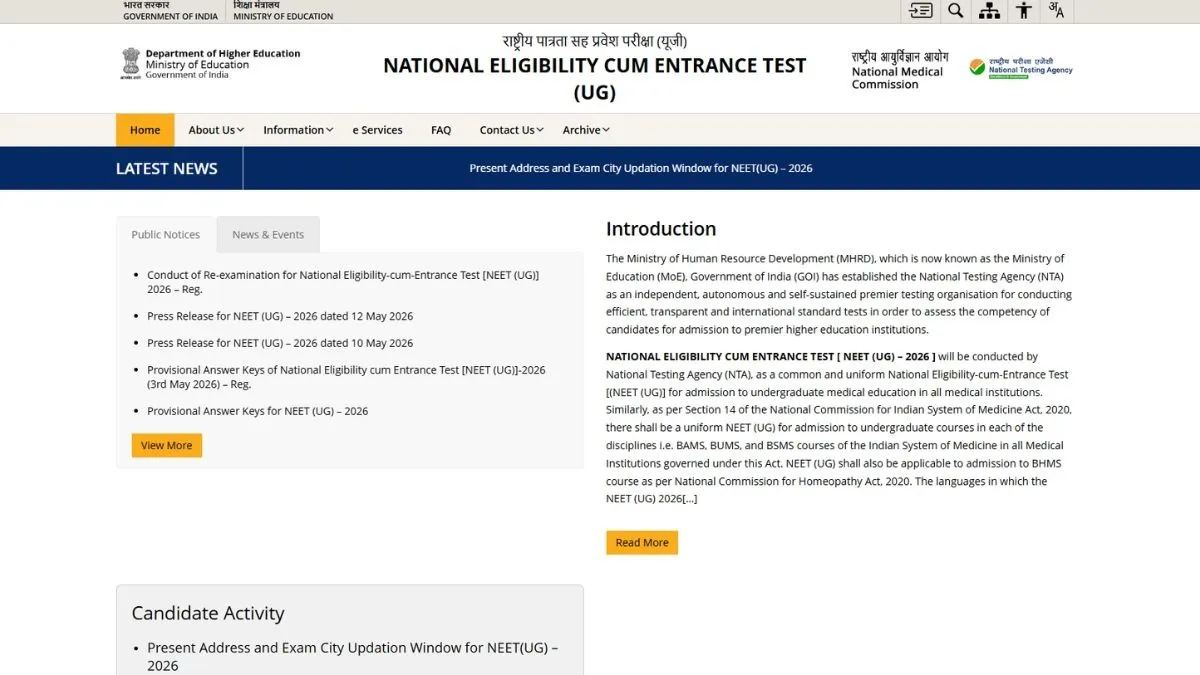Open Candidate Activity address updation link
Screen dimensions: 1200x675
pyautogui.click(x=352, y=657)
